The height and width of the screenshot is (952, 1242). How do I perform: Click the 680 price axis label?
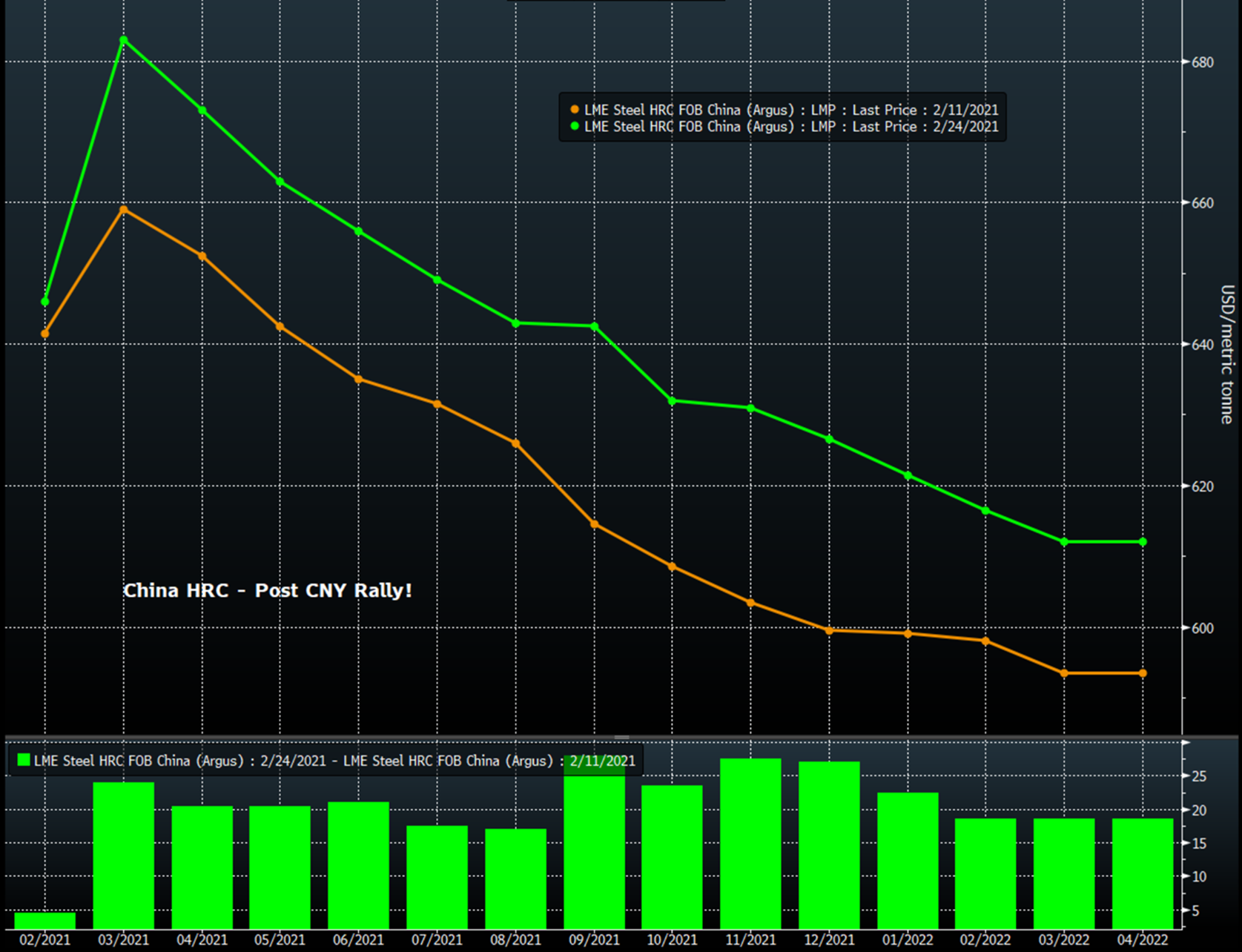tap(1203, 62)
